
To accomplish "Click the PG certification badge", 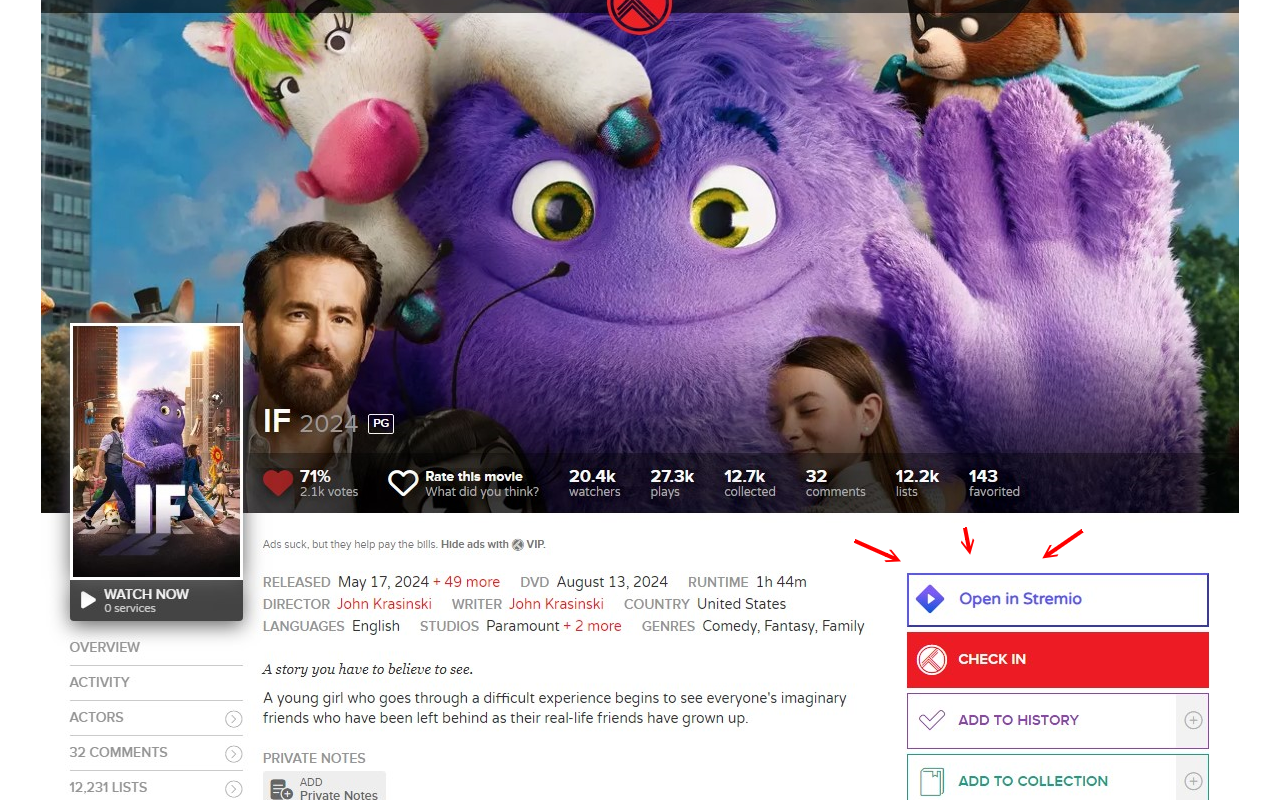I will coord(381,423).
